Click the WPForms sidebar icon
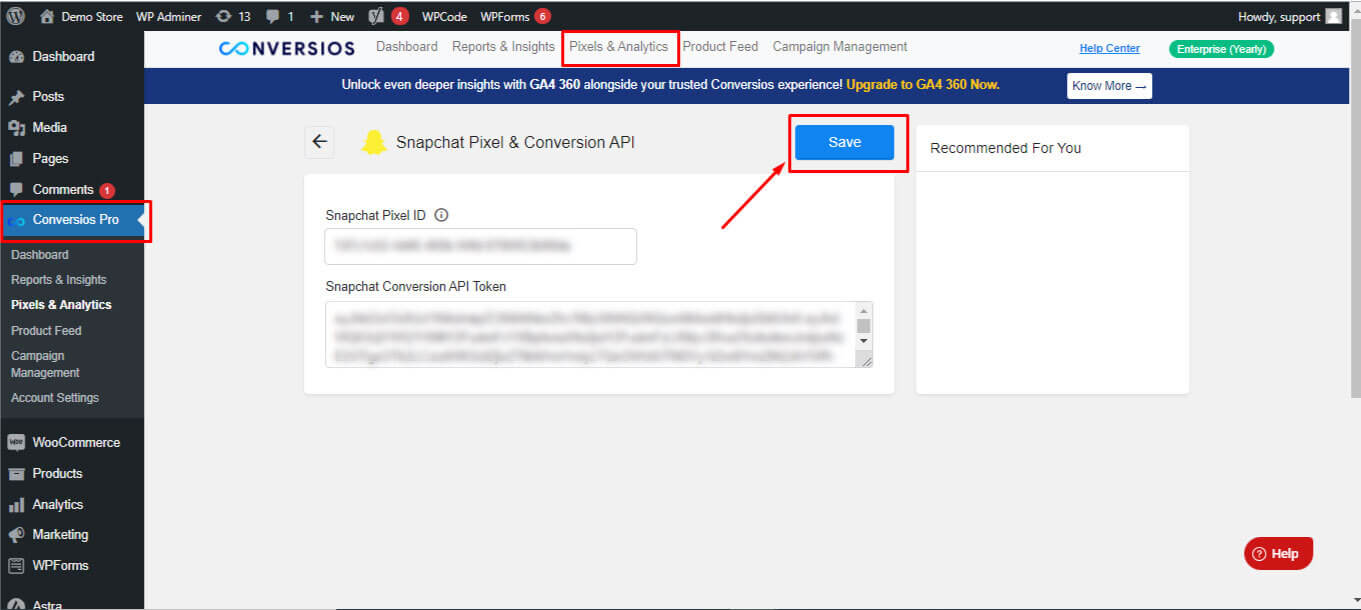This screenshot has width=1361, height=610. (x=16, y=566)
